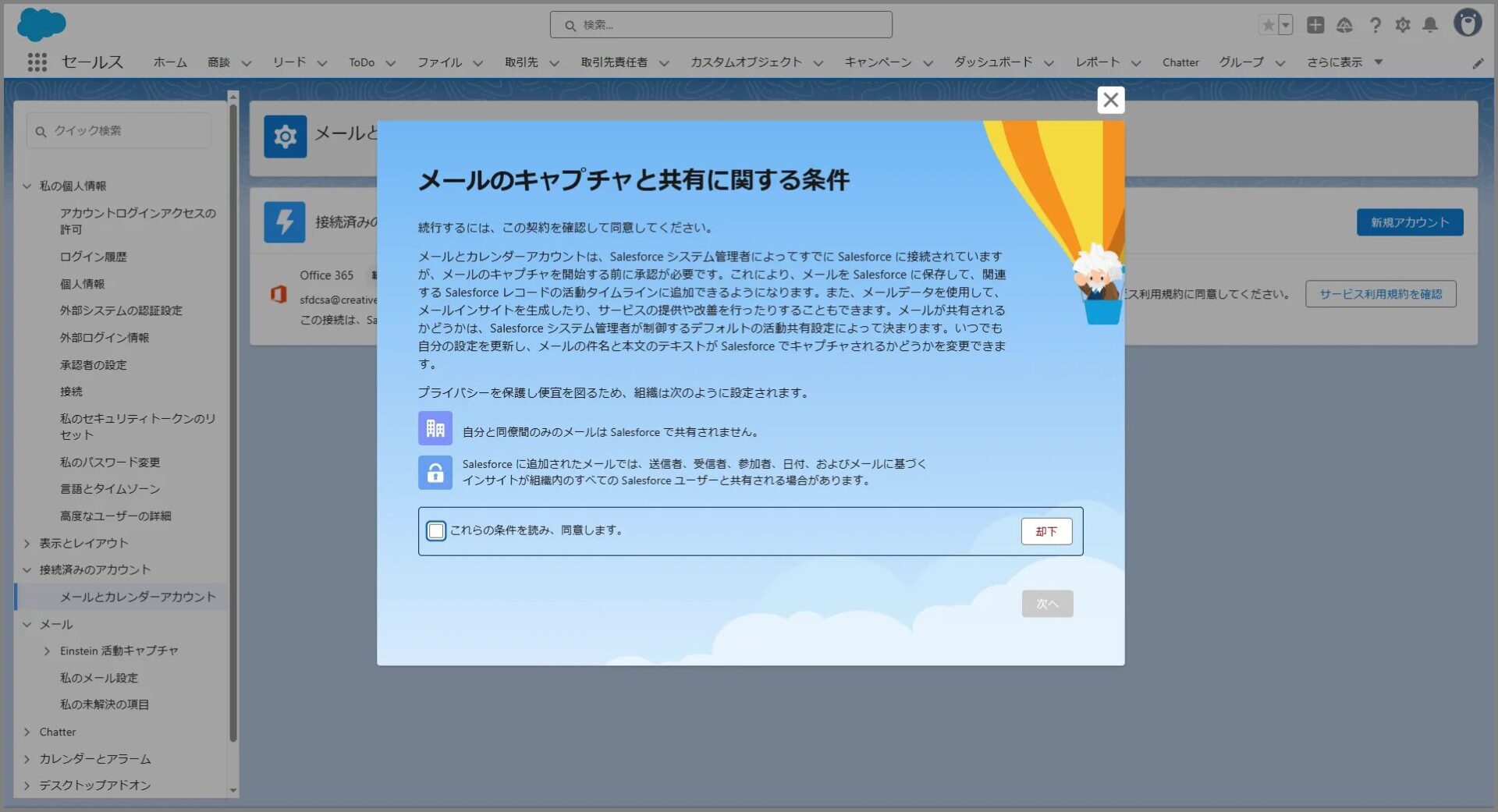Viewport: 1498px width, 812px height.
Task: Collapse the 接続済みのアカウント section
Action: 27,570
